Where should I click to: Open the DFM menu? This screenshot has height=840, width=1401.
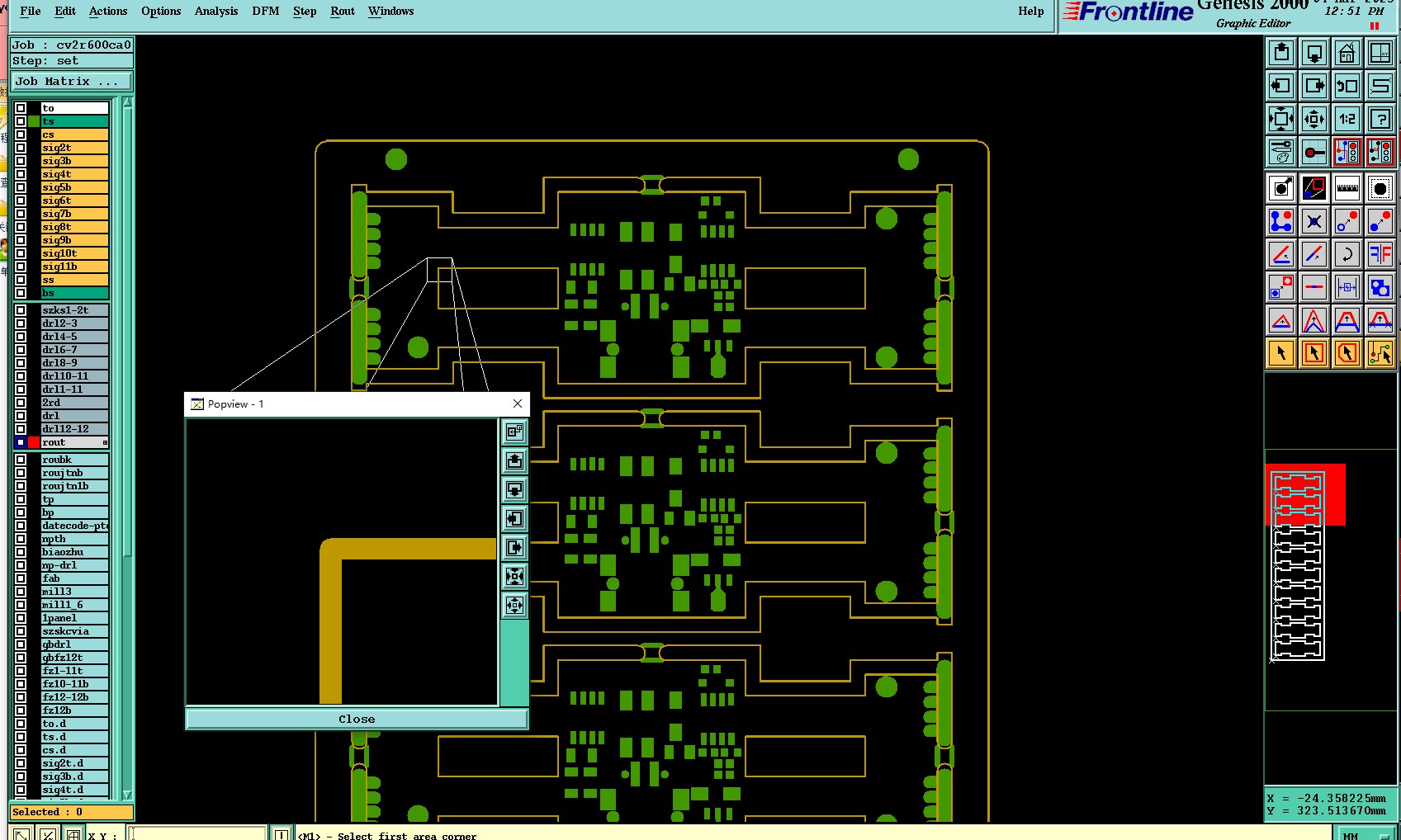[266, 11]
